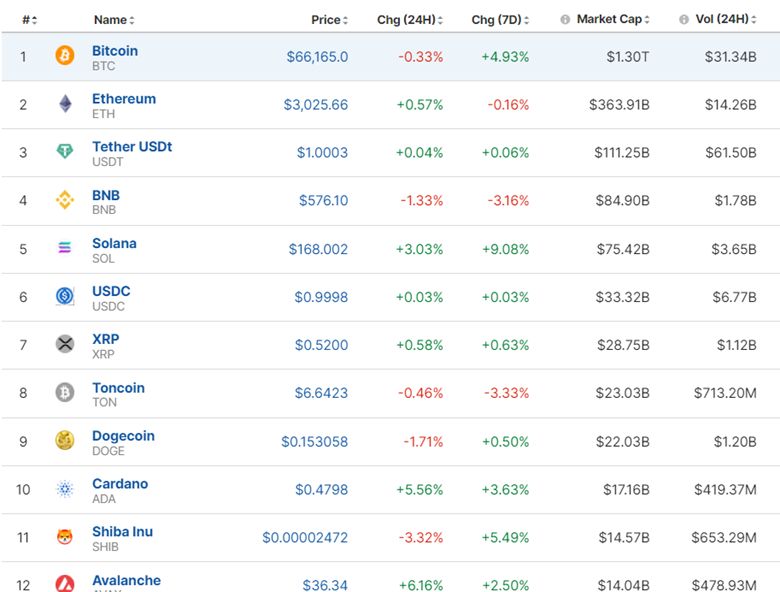Screen dimensions: 780x592
Task: Click the Solana logo icon
Action: [x=65, y=247]
